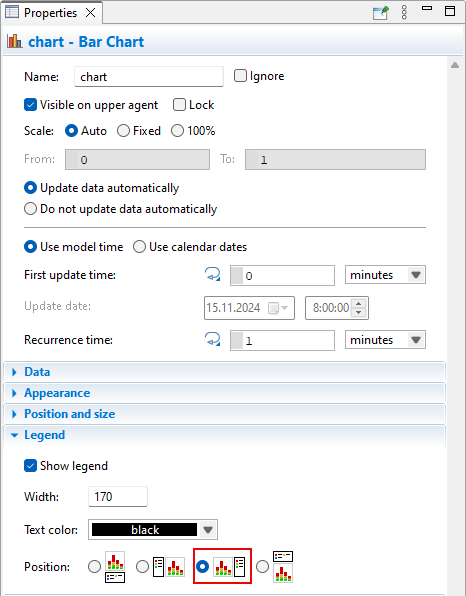This screenshot has width=466, height=596.
Task: Close the Properties tab
Action: click(x=90, y=13)
